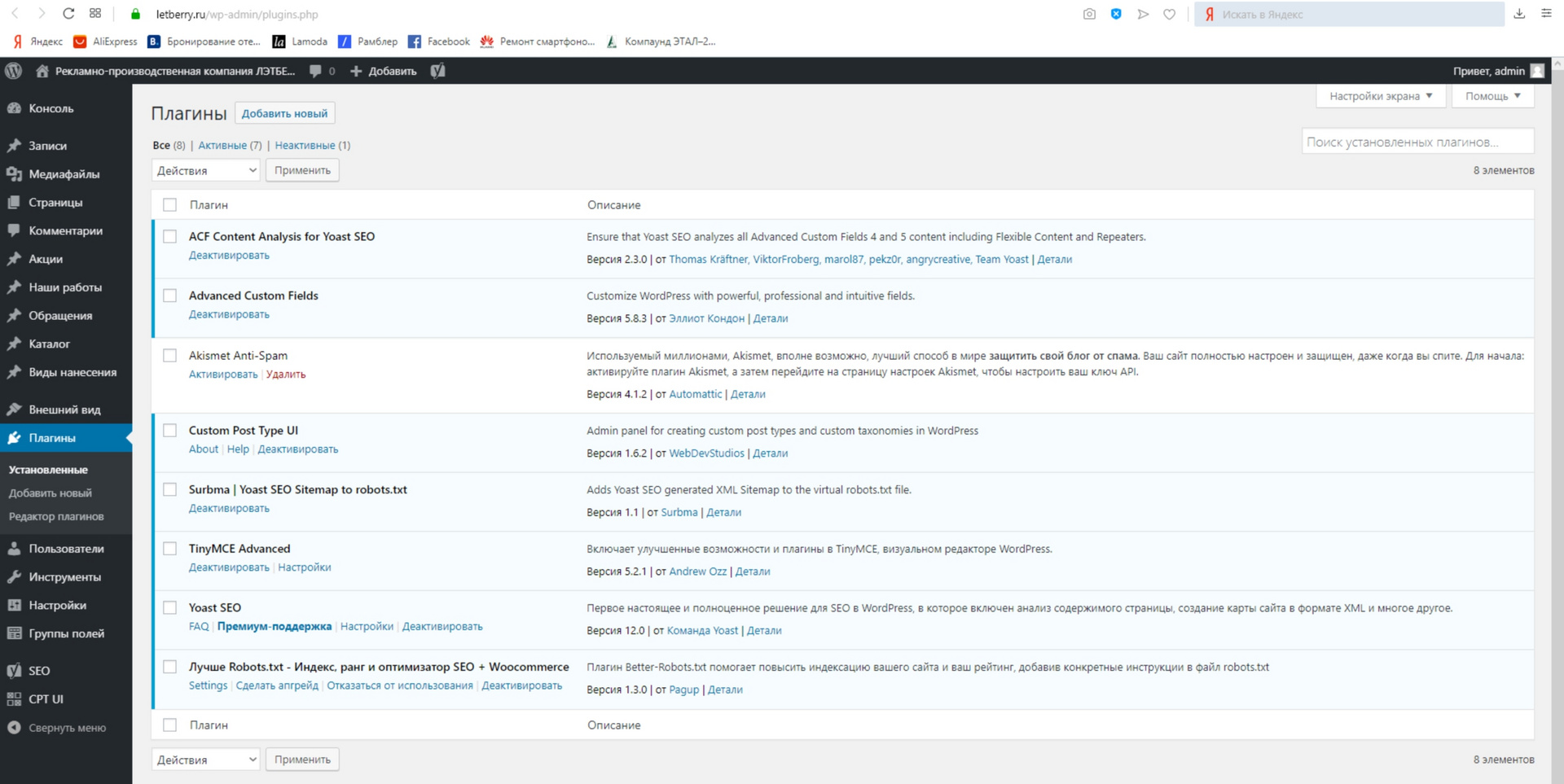Click the blue ad-blocker shield icon

pos(1116,14)
